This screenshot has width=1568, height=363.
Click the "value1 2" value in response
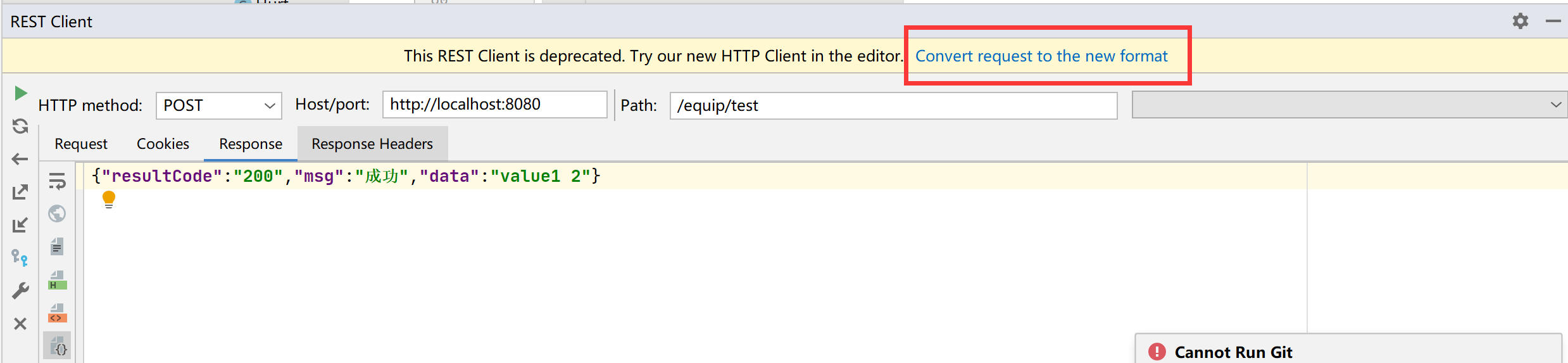coord(540,176)
